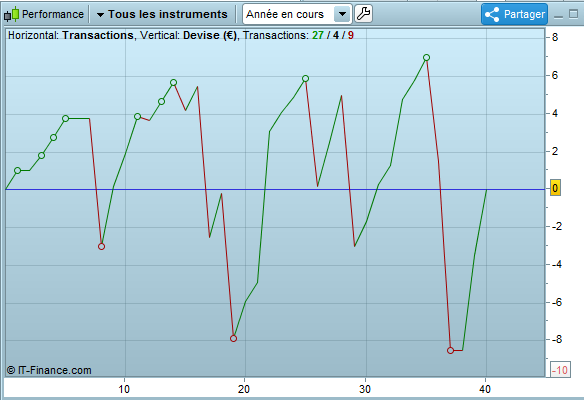
Task: Maximize the Performance panel
Action: (574, 14)
